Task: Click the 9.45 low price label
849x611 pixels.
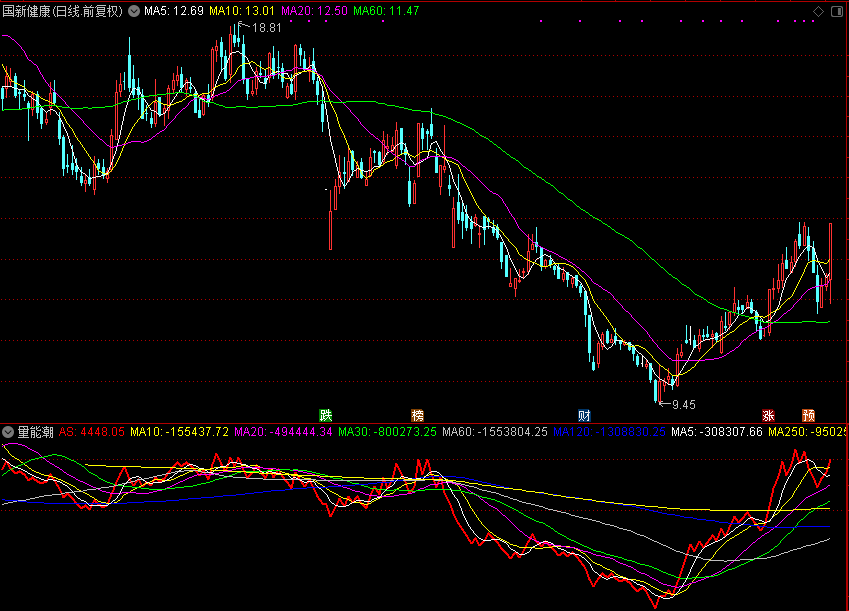Action: [683, 405]
